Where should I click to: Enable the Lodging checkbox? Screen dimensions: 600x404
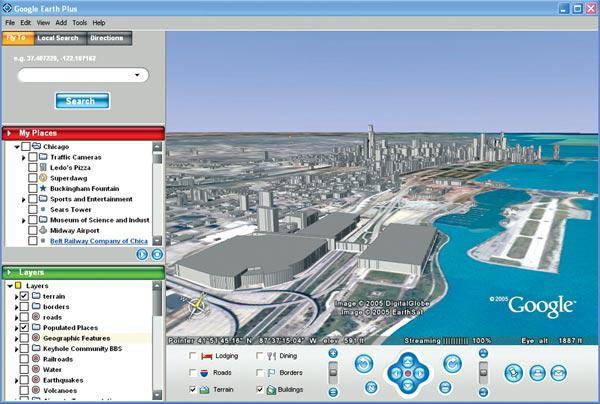pos(193,356)
